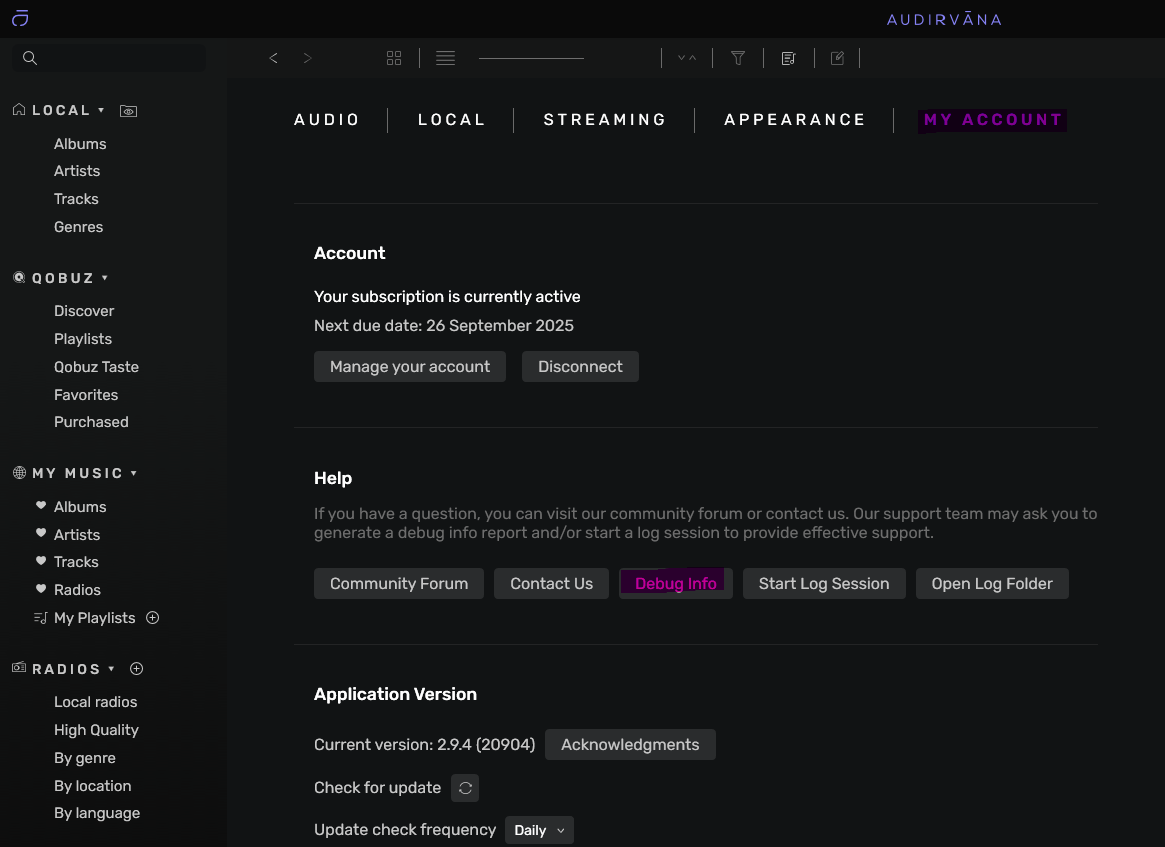The height and width of the screenshot is (847, 1165).
Task: Open the APPEARANCE settings tab
Action: click(x=795, y=119)
